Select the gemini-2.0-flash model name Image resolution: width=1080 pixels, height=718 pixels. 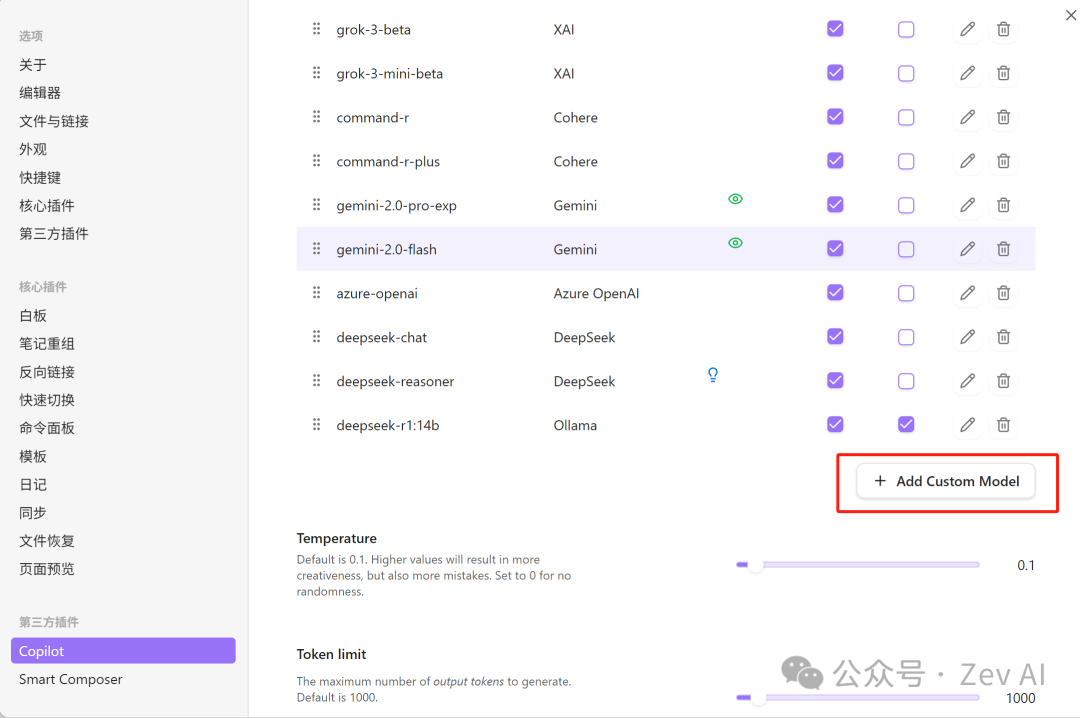click(x=386, y=249)
